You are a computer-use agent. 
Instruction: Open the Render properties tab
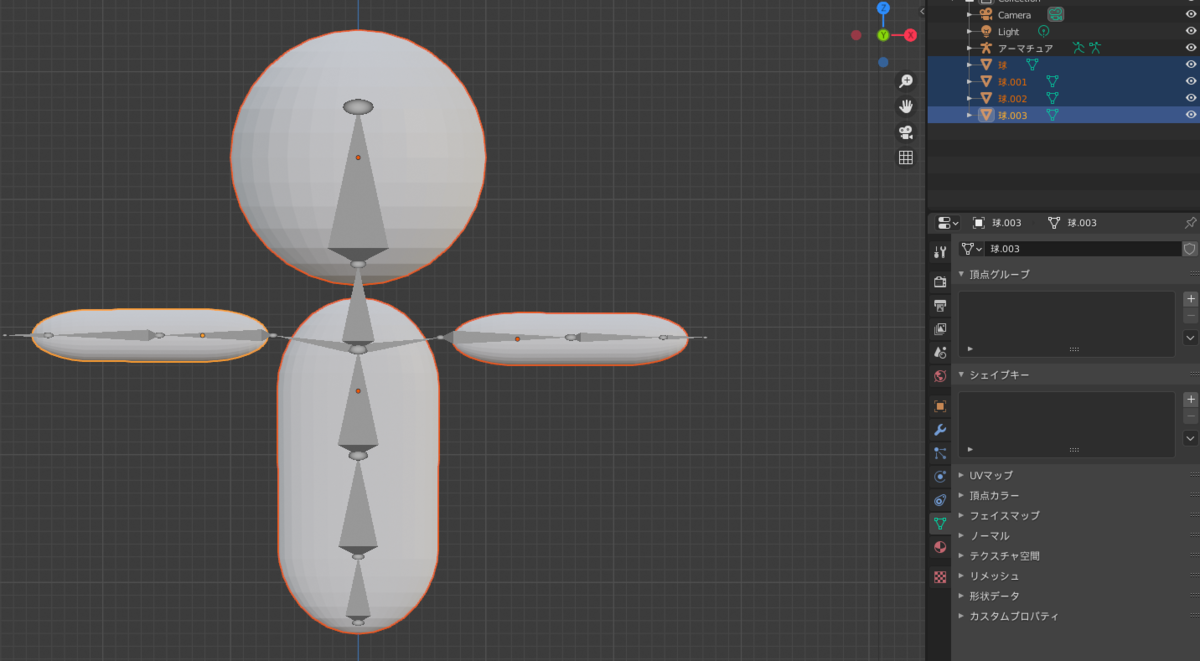click(x=939, y=282)
